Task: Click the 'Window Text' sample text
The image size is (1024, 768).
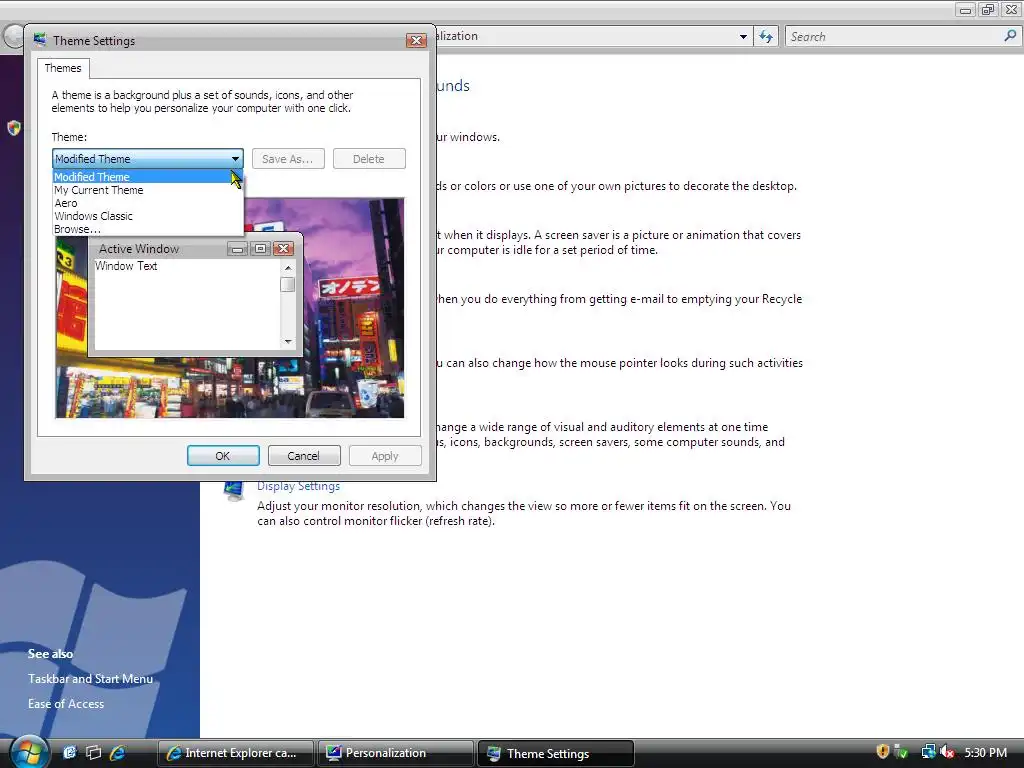Action: tap(126, 266)
